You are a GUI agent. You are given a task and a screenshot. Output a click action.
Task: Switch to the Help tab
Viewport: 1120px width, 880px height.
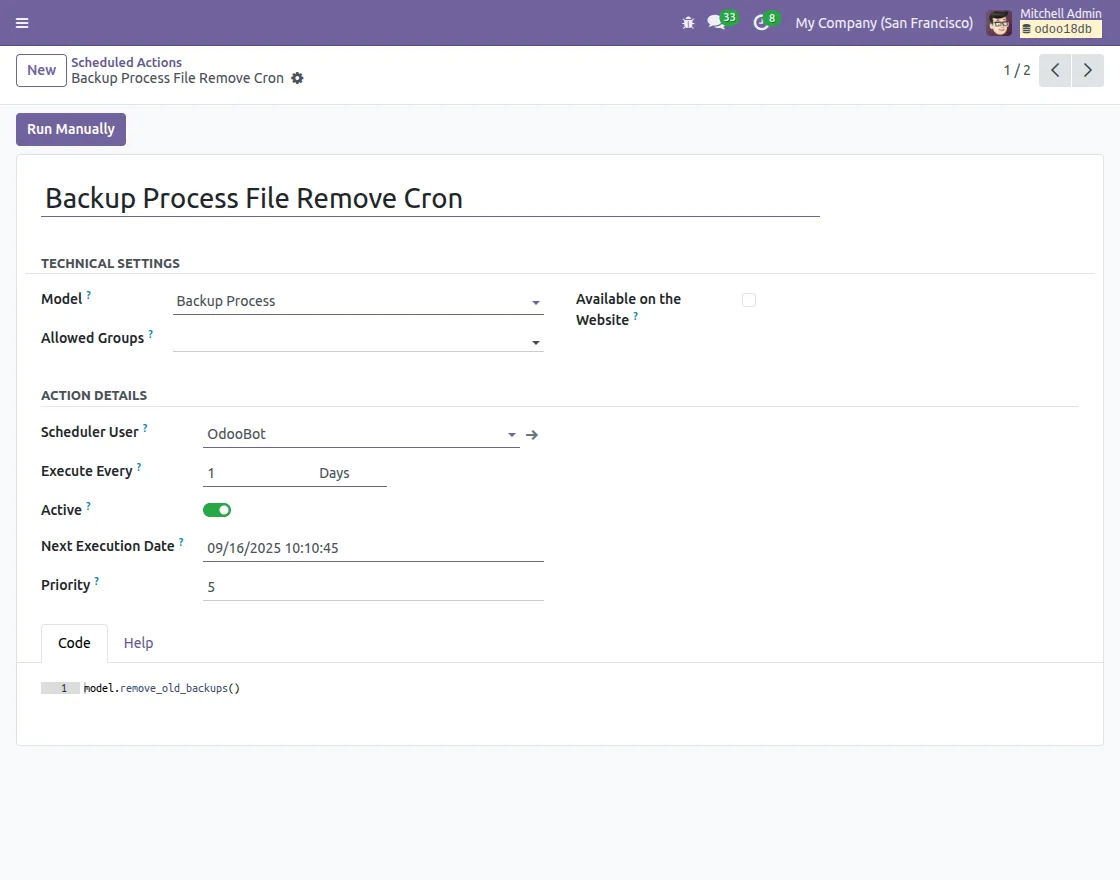tap(138, 643)
